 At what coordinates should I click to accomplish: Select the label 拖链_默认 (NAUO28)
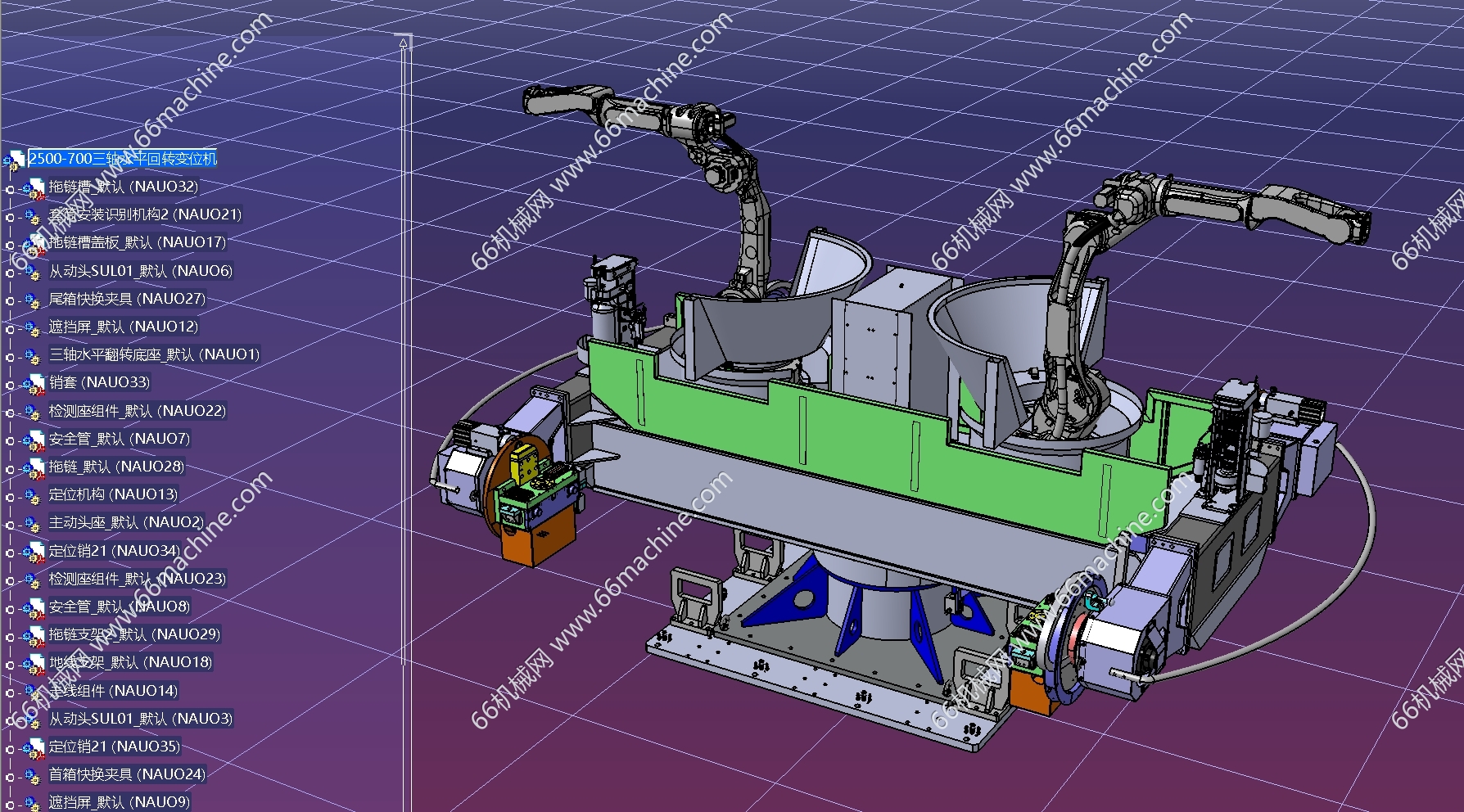tap(116, 467)
